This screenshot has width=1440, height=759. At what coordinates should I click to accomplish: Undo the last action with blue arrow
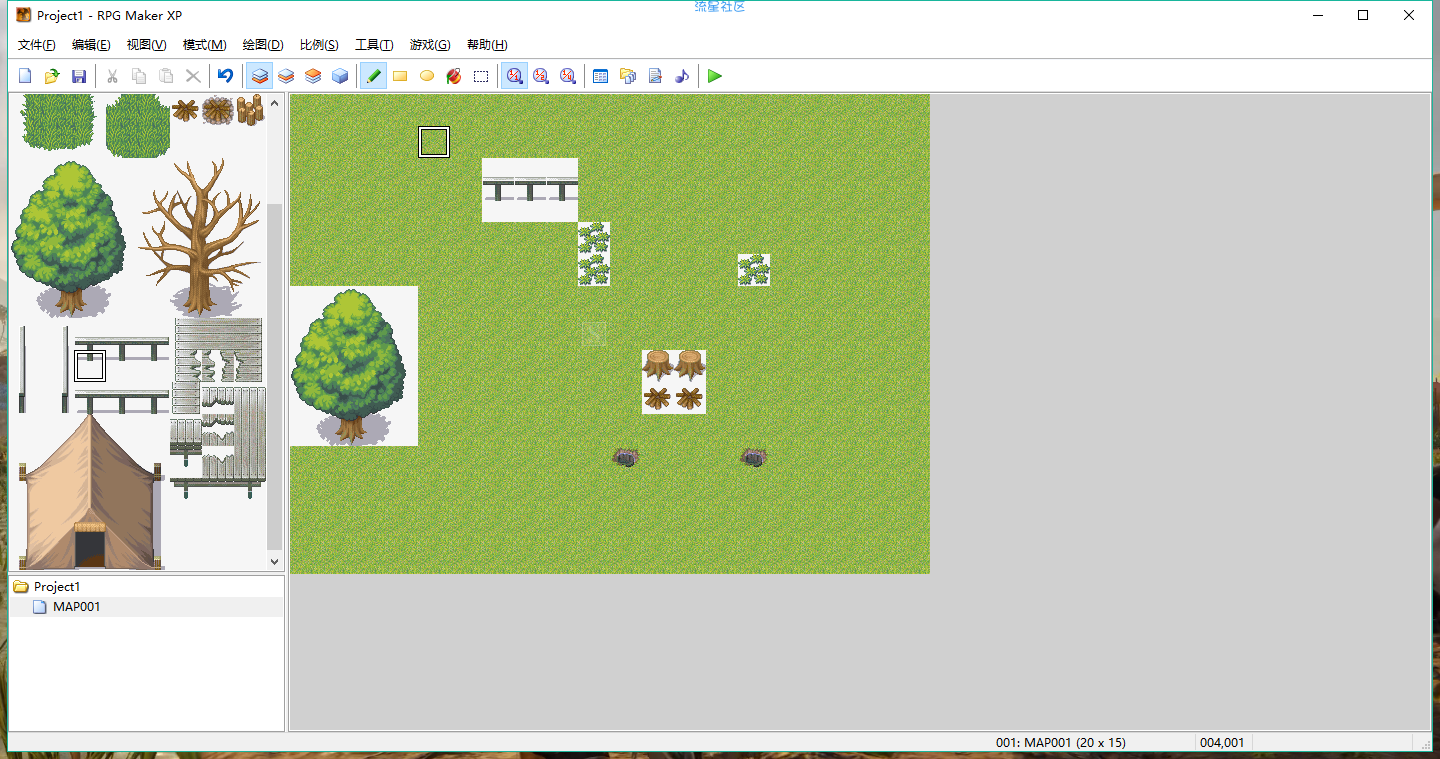(x=225, y=76)
